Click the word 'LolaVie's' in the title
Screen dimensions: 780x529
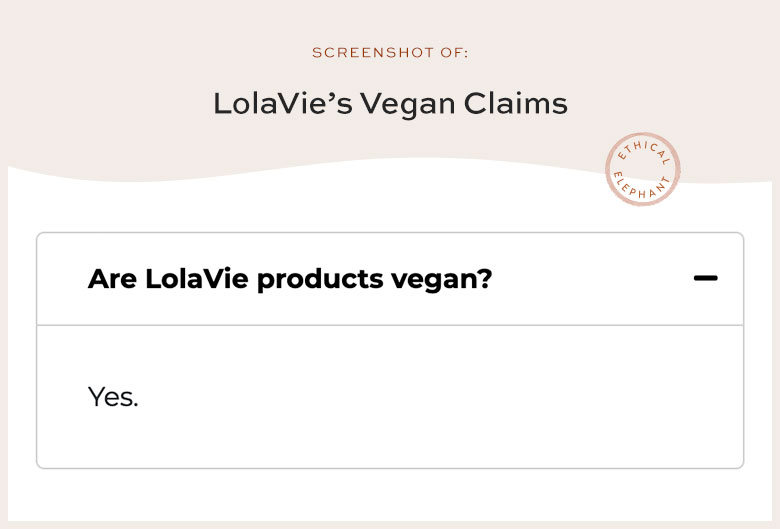(283, 104)
